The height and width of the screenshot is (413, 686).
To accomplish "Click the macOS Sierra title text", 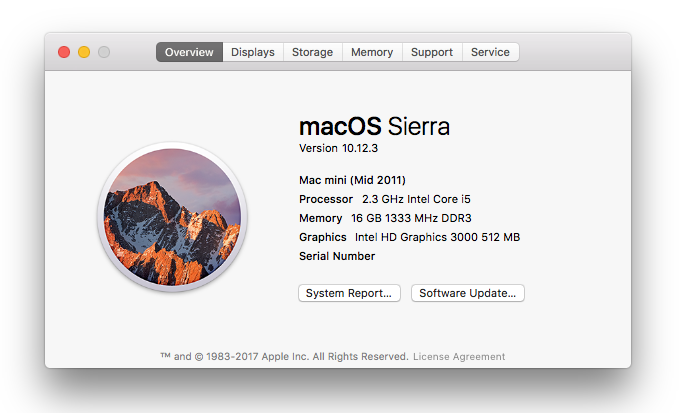I will 374,126.
